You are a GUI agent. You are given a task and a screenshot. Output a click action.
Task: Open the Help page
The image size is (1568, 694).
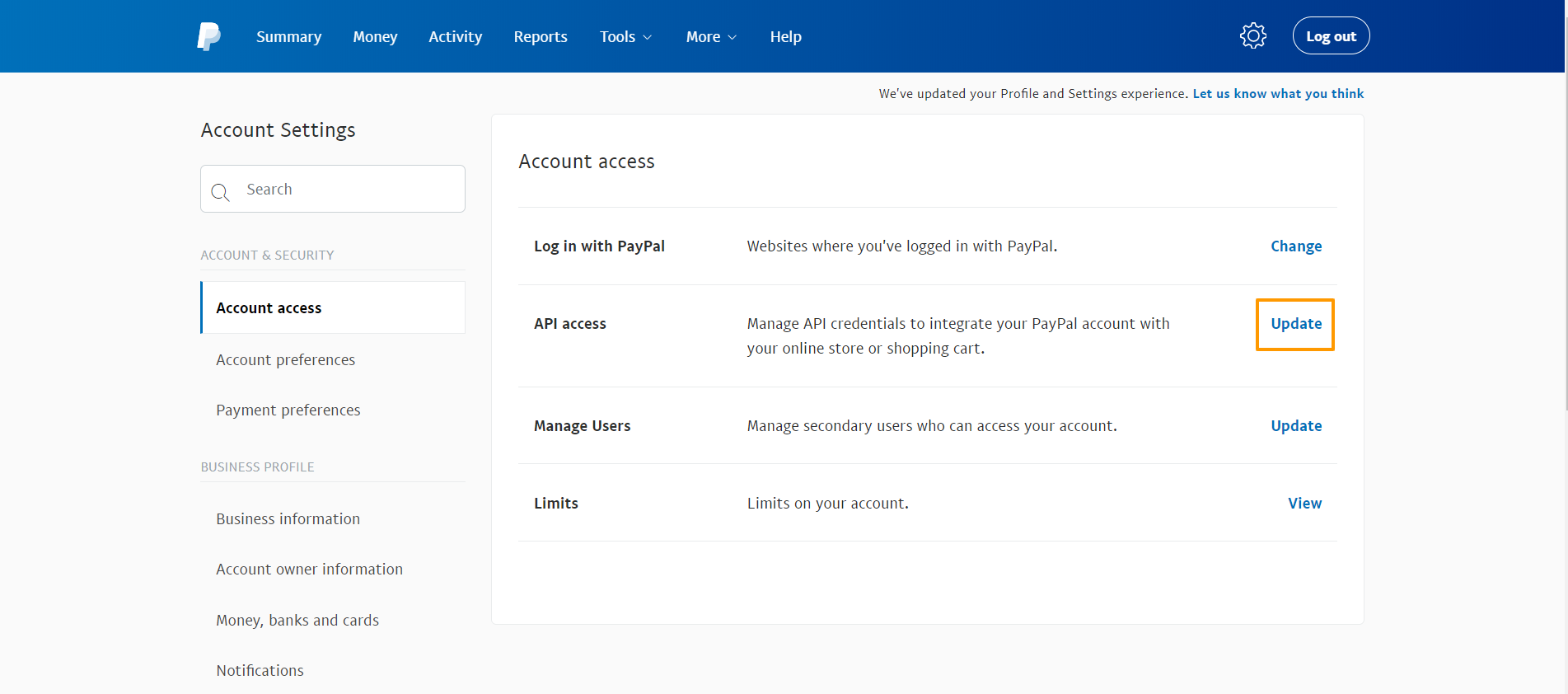[785, 37]
